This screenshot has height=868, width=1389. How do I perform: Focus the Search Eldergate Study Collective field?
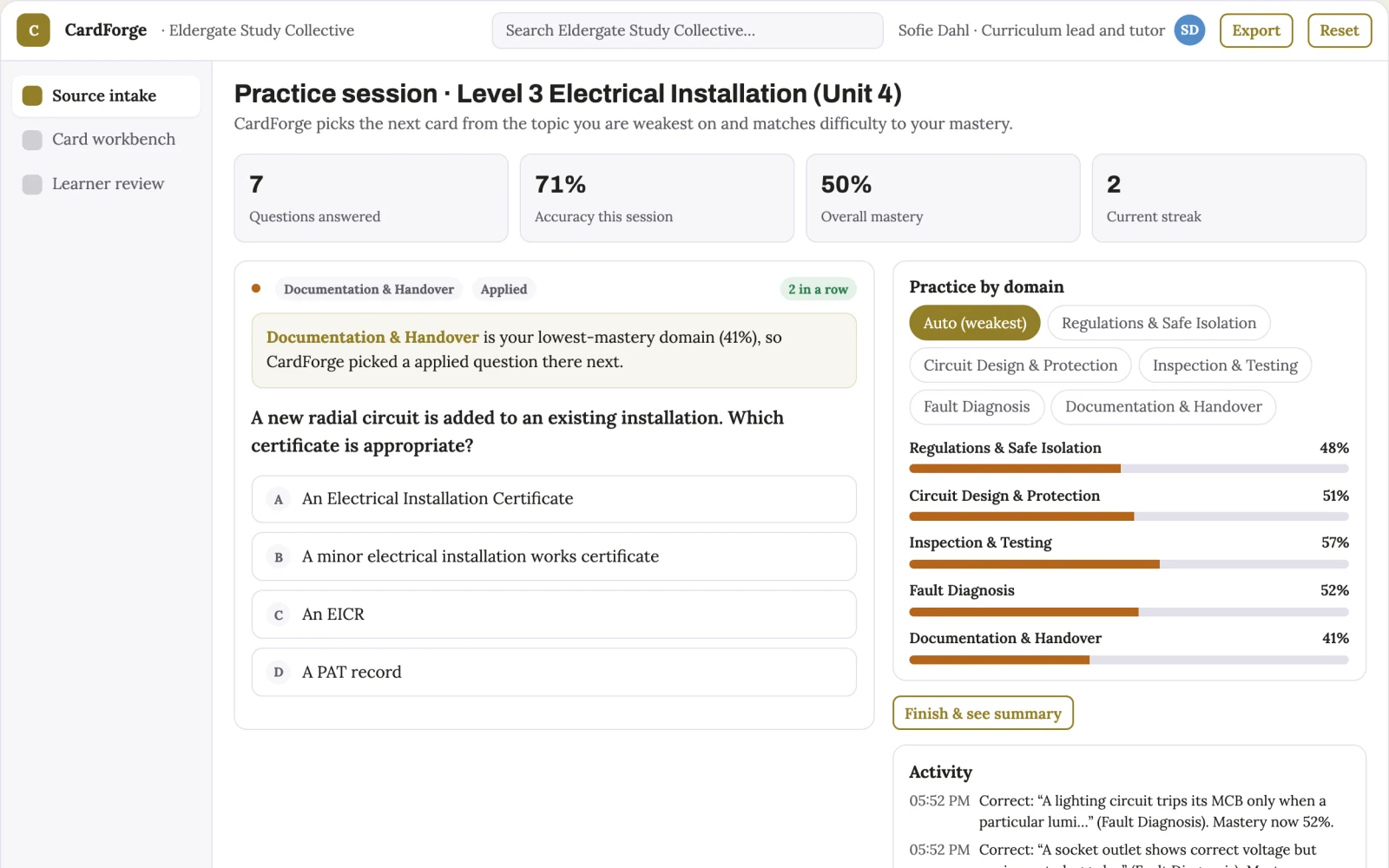pyautogui.click(x=688, y=30)
